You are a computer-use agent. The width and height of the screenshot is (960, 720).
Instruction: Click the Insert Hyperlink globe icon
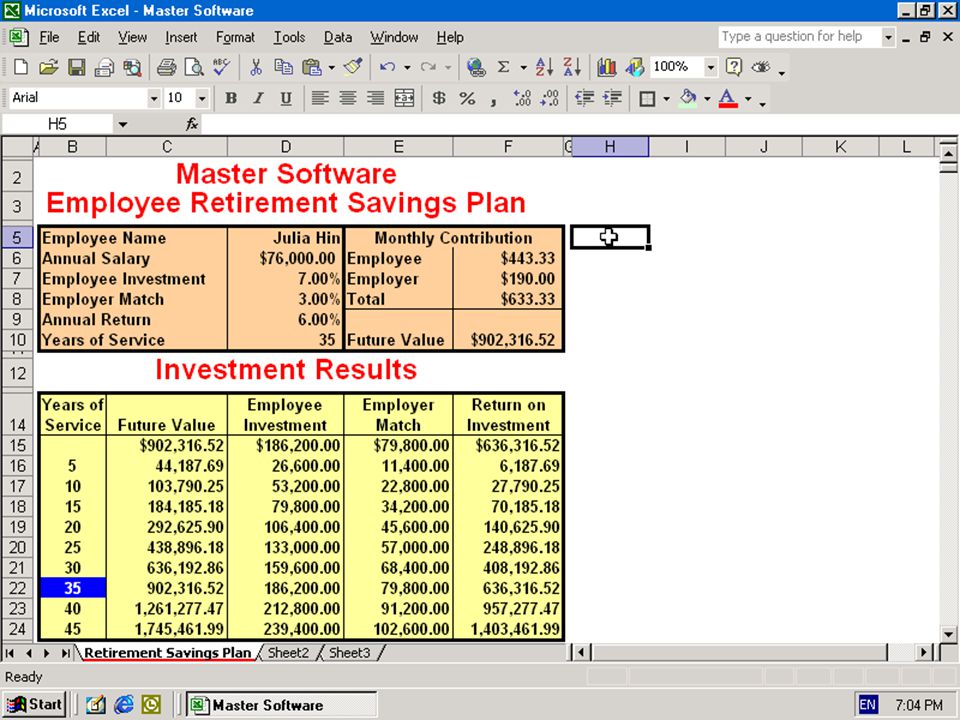point(476,67)
